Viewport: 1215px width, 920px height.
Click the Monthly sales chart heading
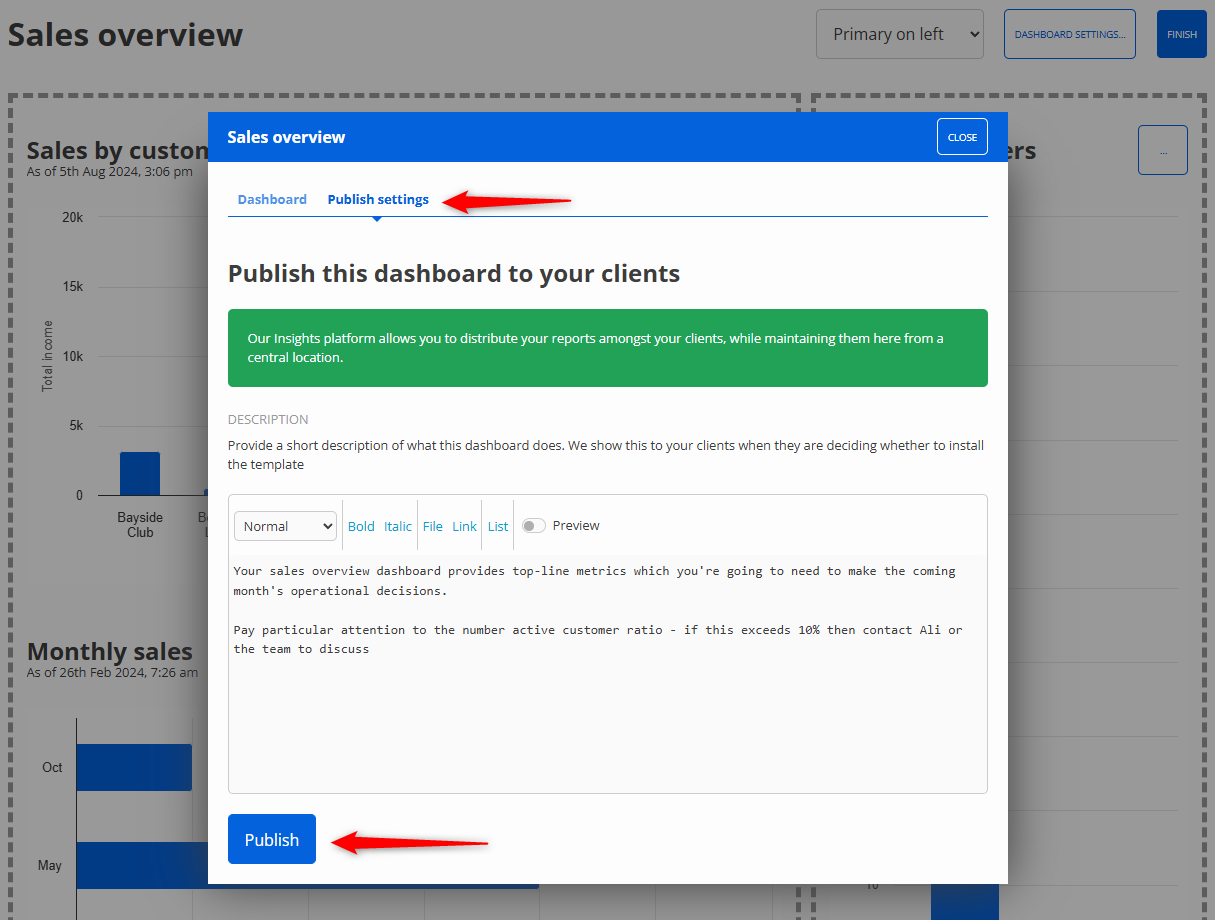click(x=109, y=651)
